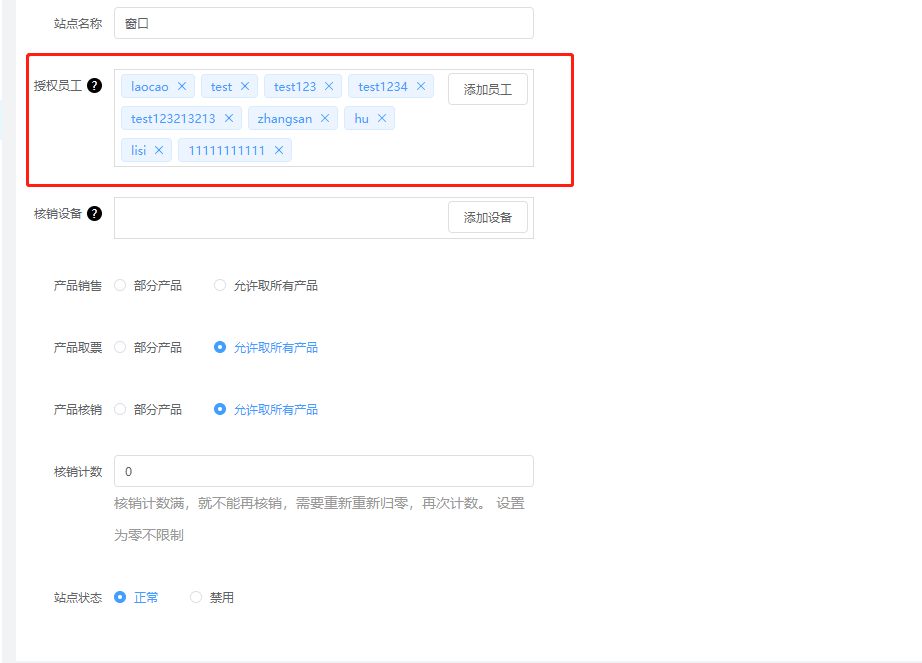Screen dimensions: 922x663
Task: Focus the 站点名称 input field
Action: point(323,23)
